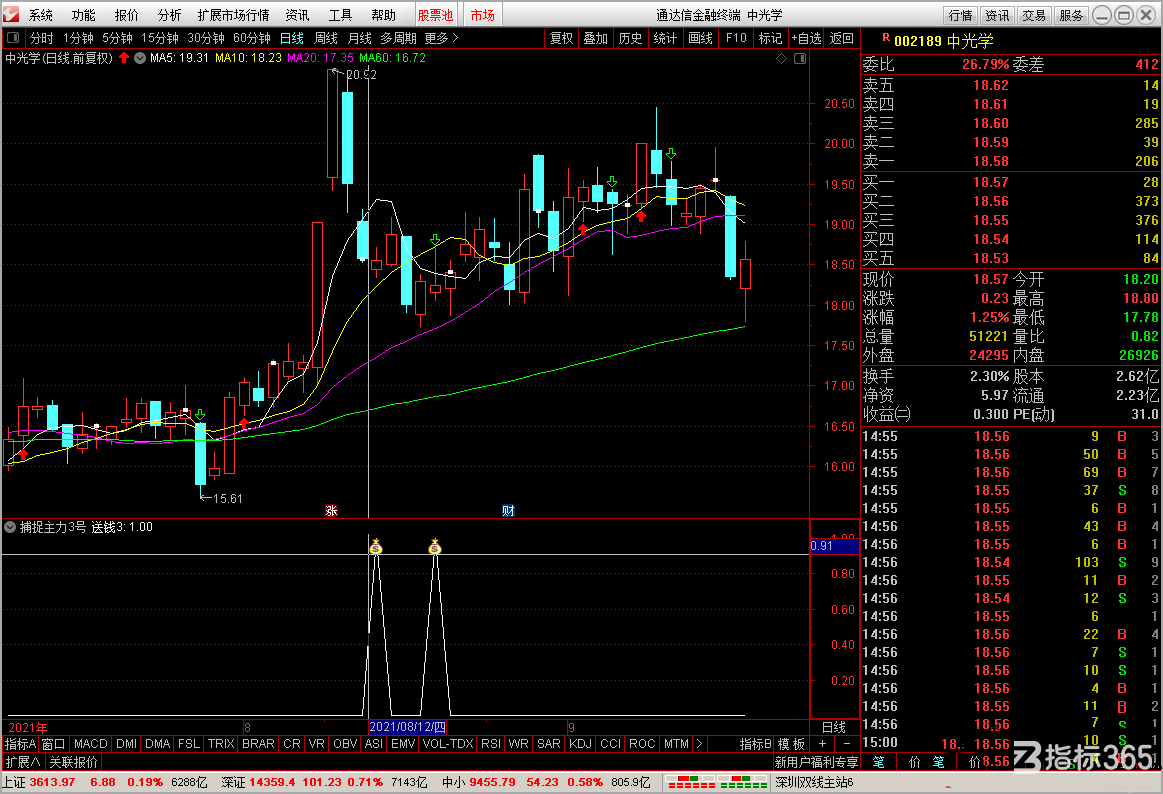Screen dimensions: 1163x794
Task: Click the minus button beside 模板
Action: coord(846,744)
